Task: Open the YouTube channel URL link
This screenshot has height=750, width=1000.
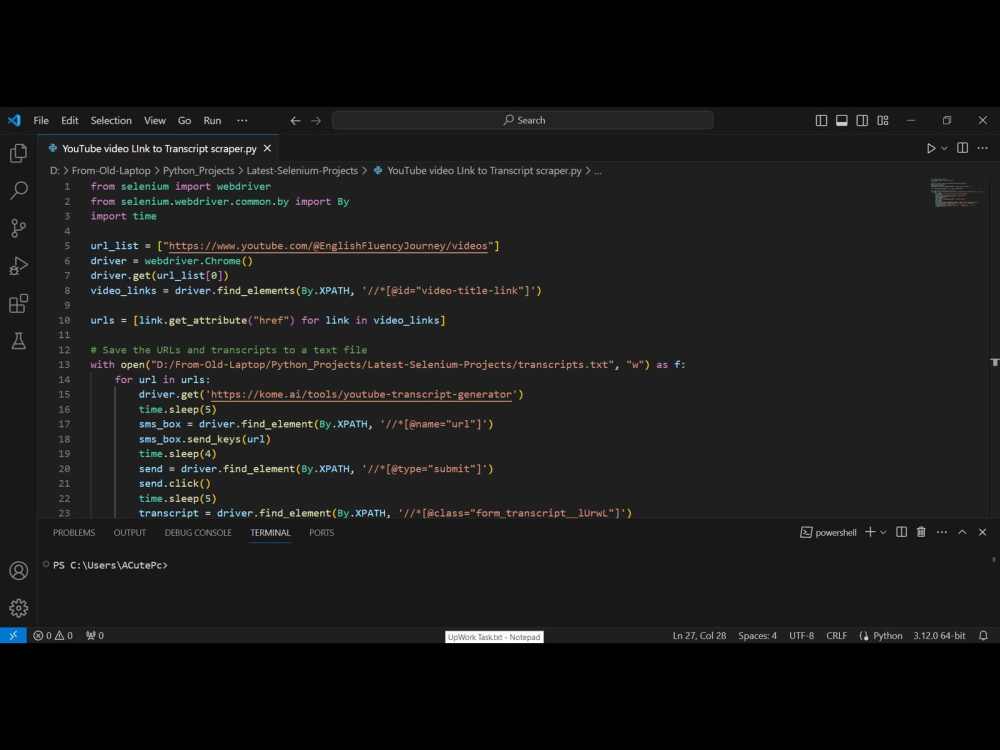Action: point(328,246)
